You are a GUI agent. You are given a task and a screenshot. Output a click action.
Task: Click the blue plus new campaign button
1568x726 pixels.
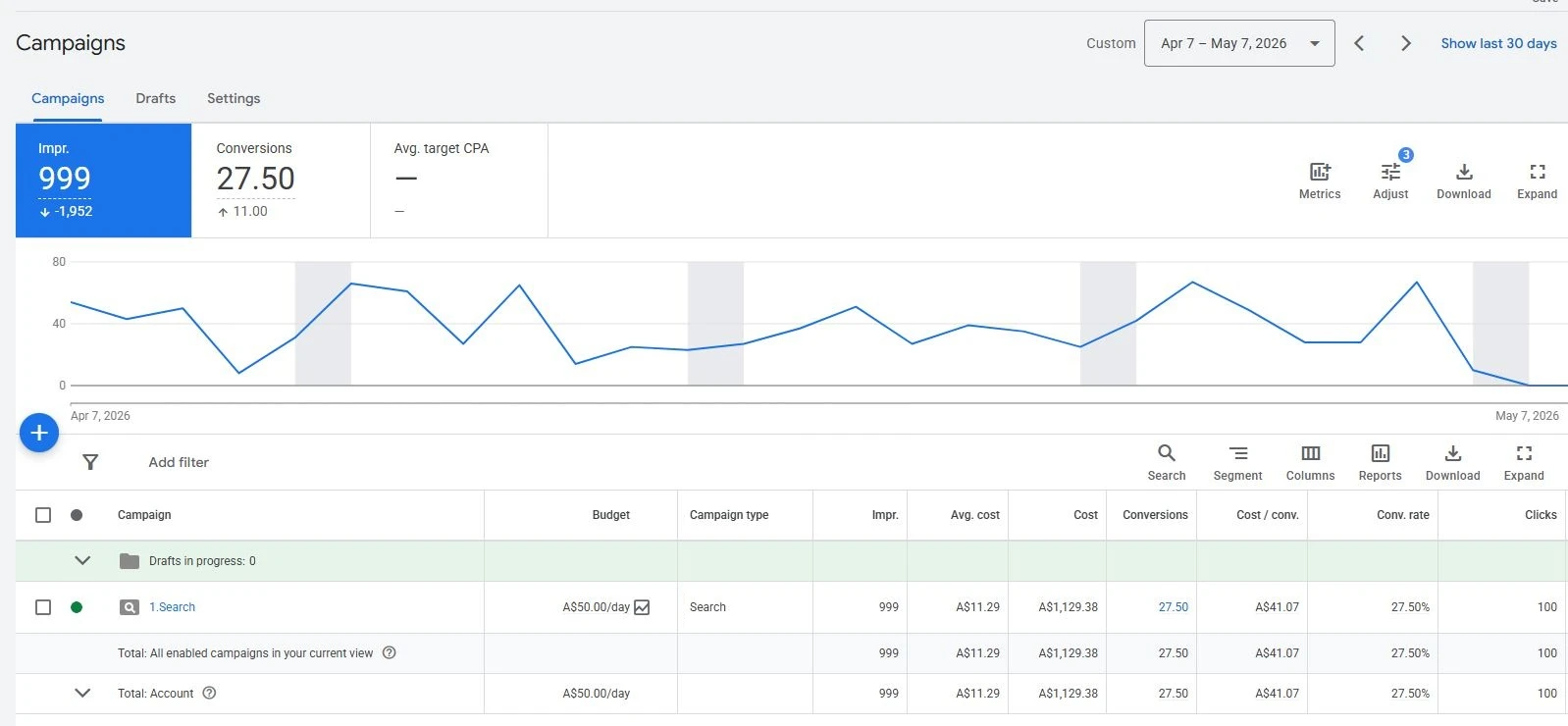[x=39, y=432]
